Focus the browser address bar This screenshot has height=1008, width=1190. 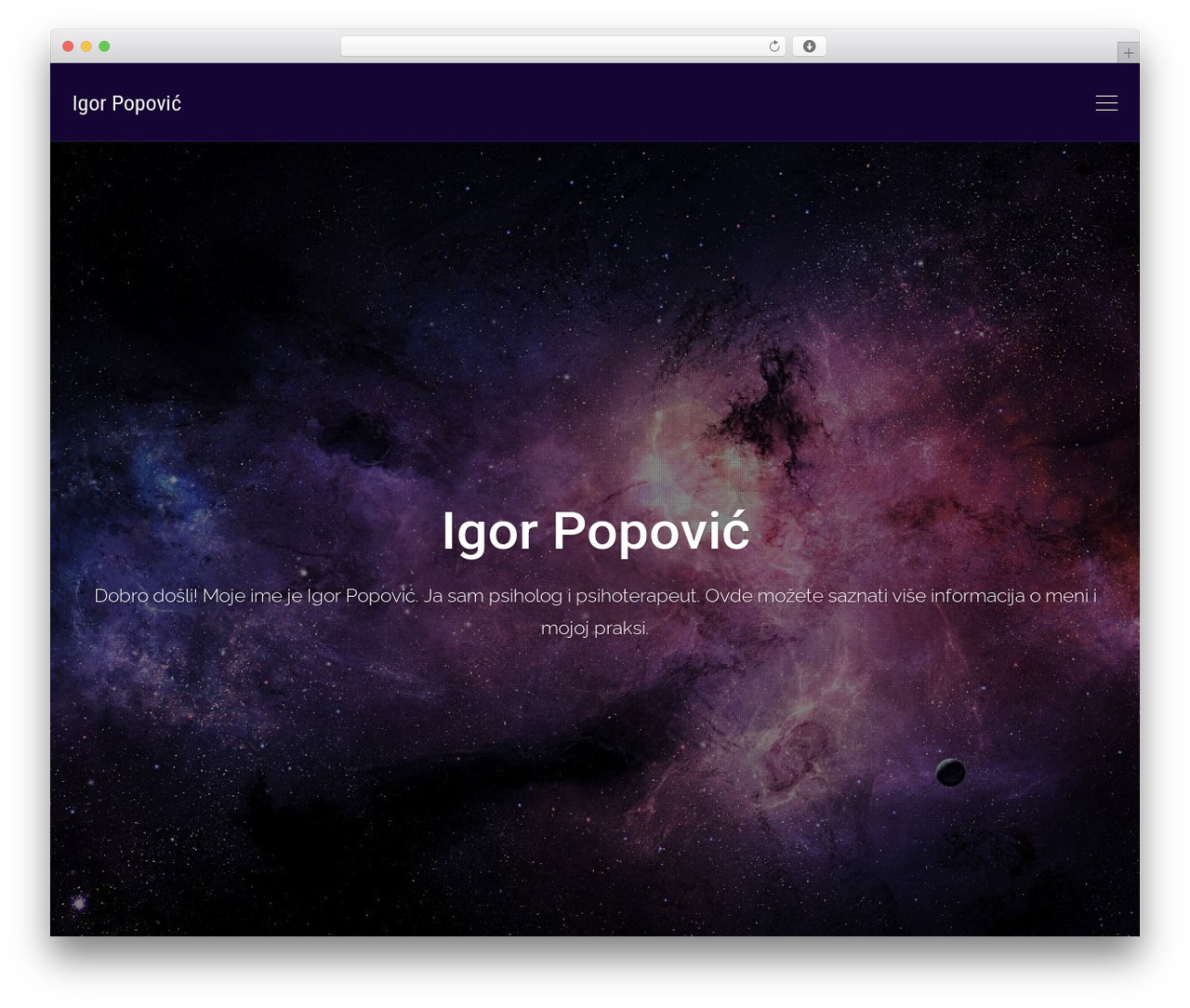tap(562, 46)
